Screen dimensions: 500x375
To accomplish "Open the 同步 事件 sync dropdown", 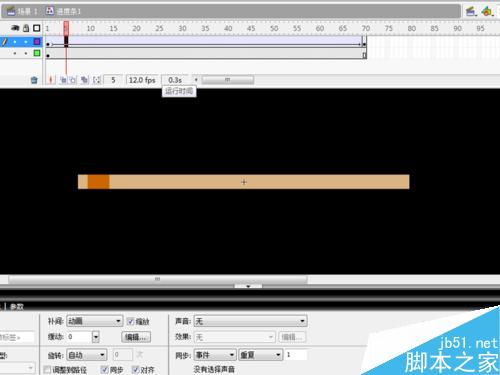I will [215, 355].
